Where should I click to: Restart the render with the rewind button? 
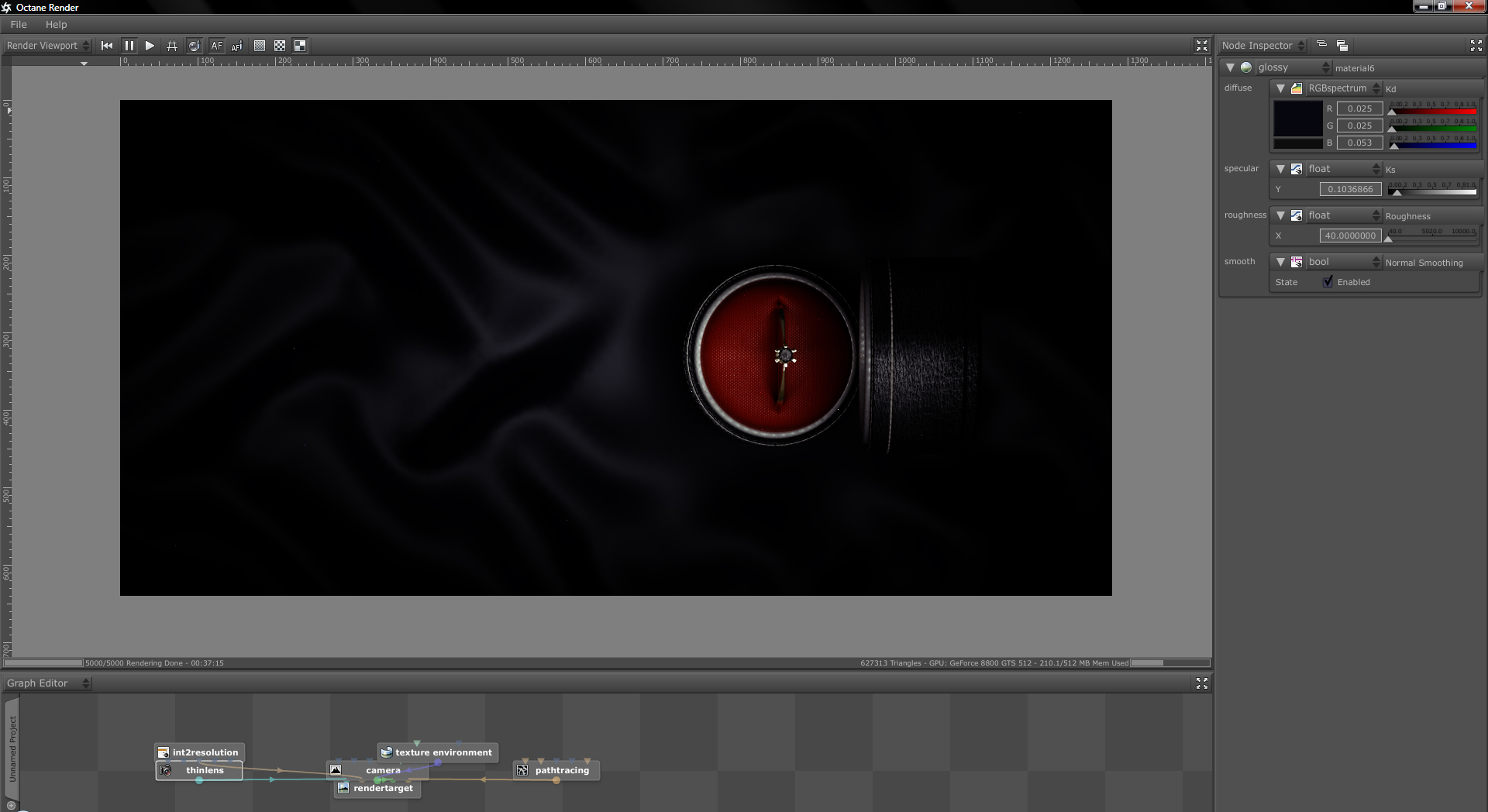point(107,46)
